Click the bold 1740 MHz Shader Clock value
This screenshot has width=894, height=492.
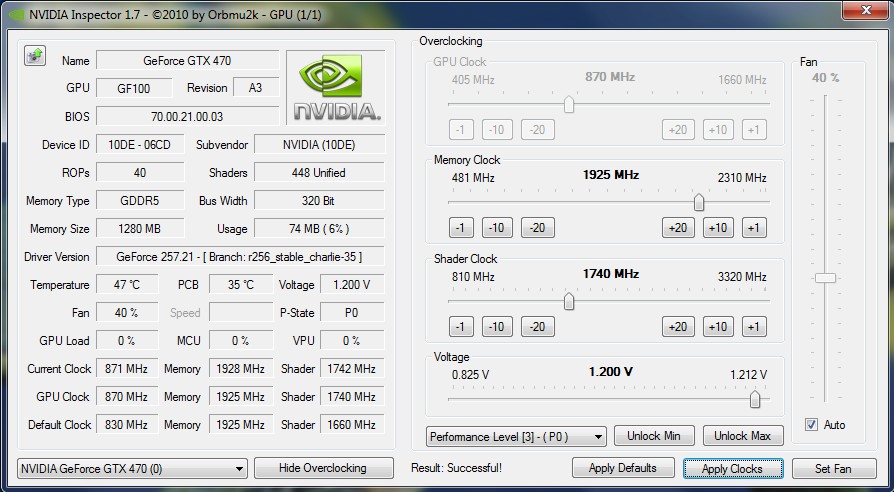[611, 274]
